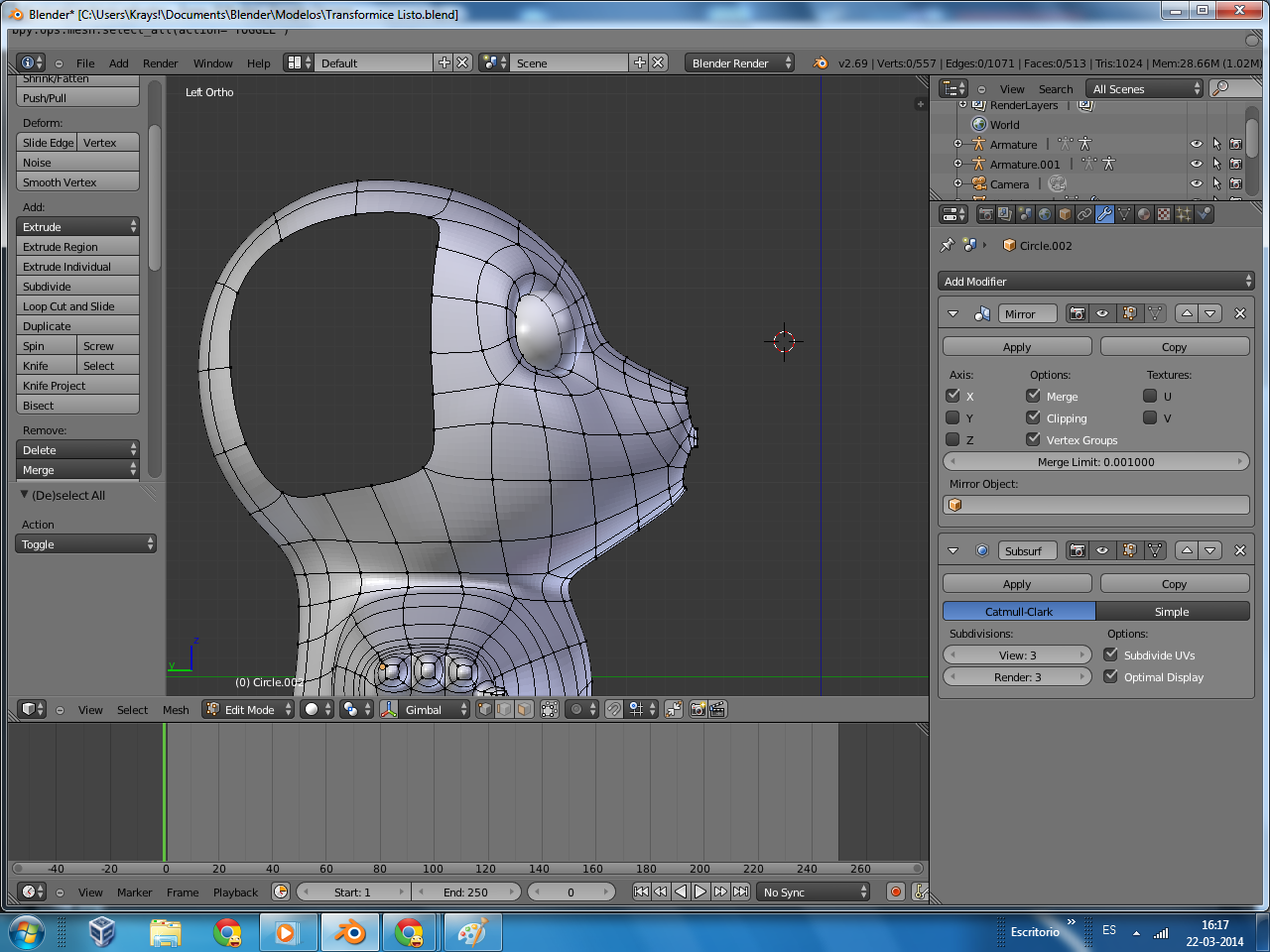Viewport: 1270px width, 952px height.
Task: Click the Merge Limit value slider
Action: [1096, 462]
